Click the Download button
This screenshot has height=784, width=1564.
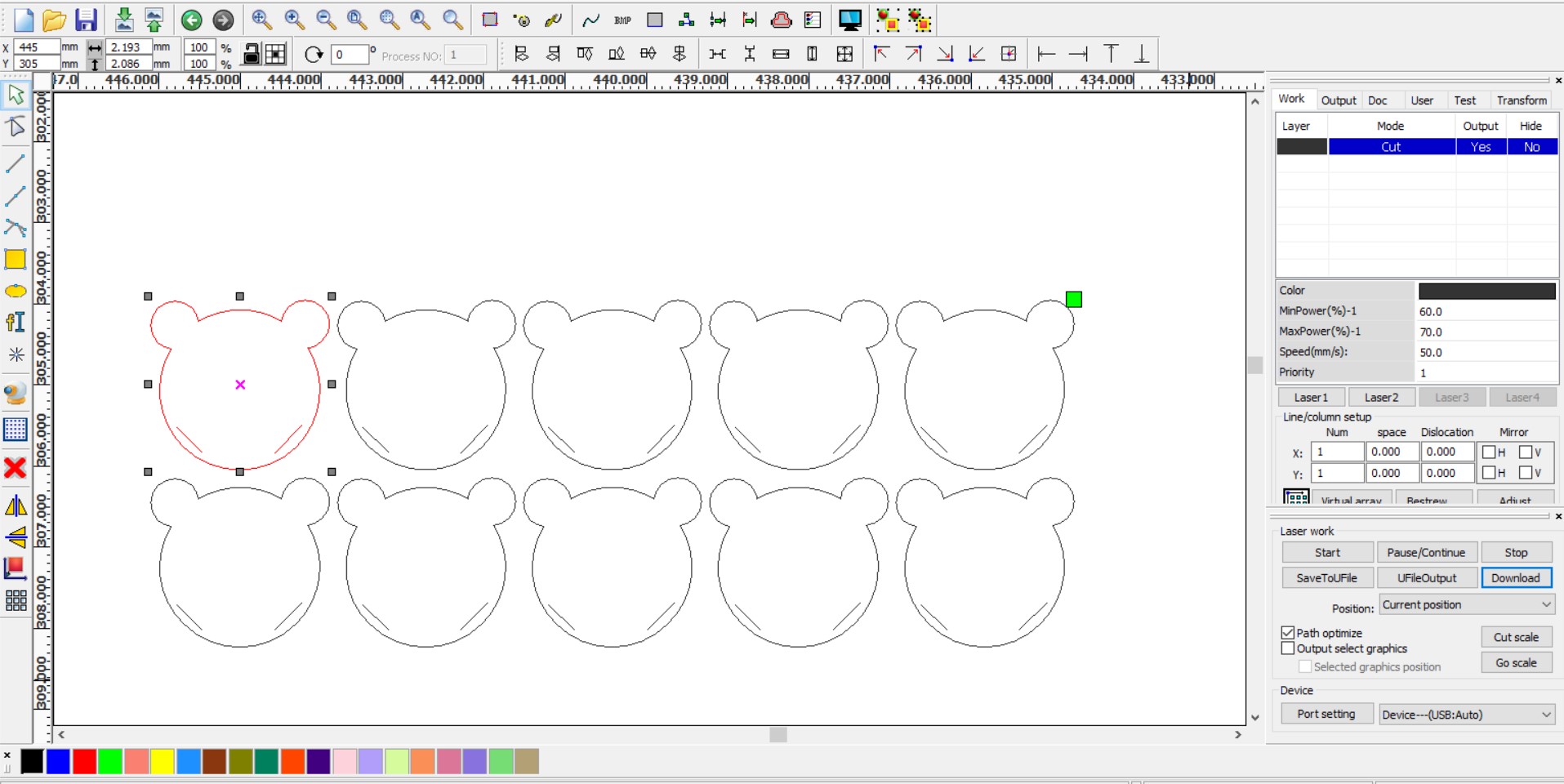pos(1516,578)
